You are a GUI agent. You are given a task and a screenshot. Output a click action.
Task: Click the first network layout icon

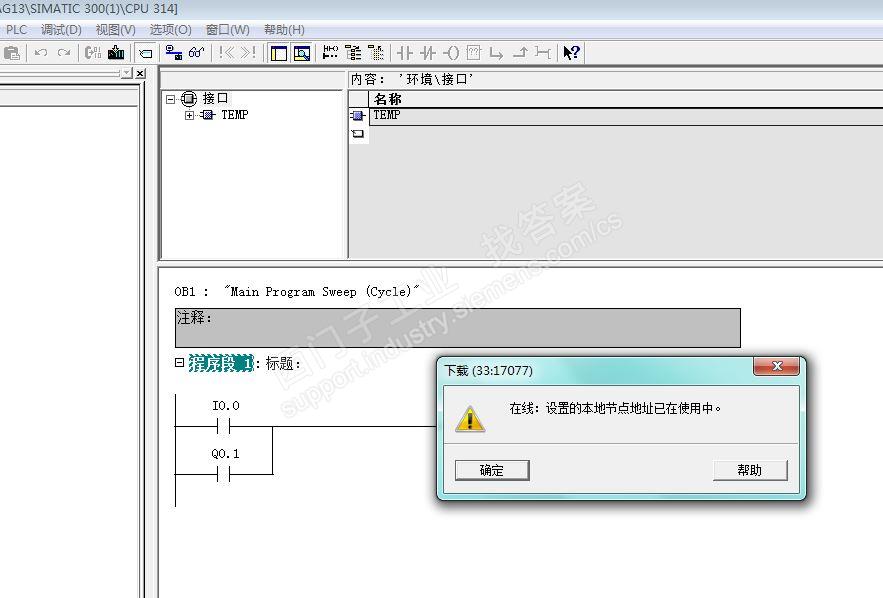coord(331,53)
